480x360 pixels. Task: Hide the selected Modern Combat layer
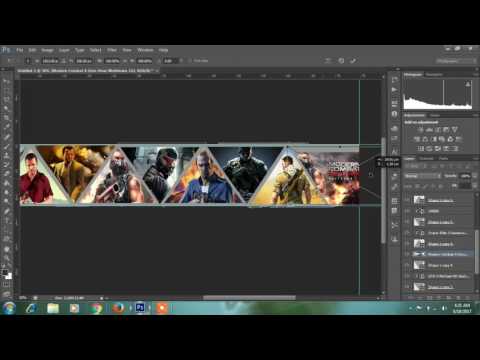(x=407, y=254)
